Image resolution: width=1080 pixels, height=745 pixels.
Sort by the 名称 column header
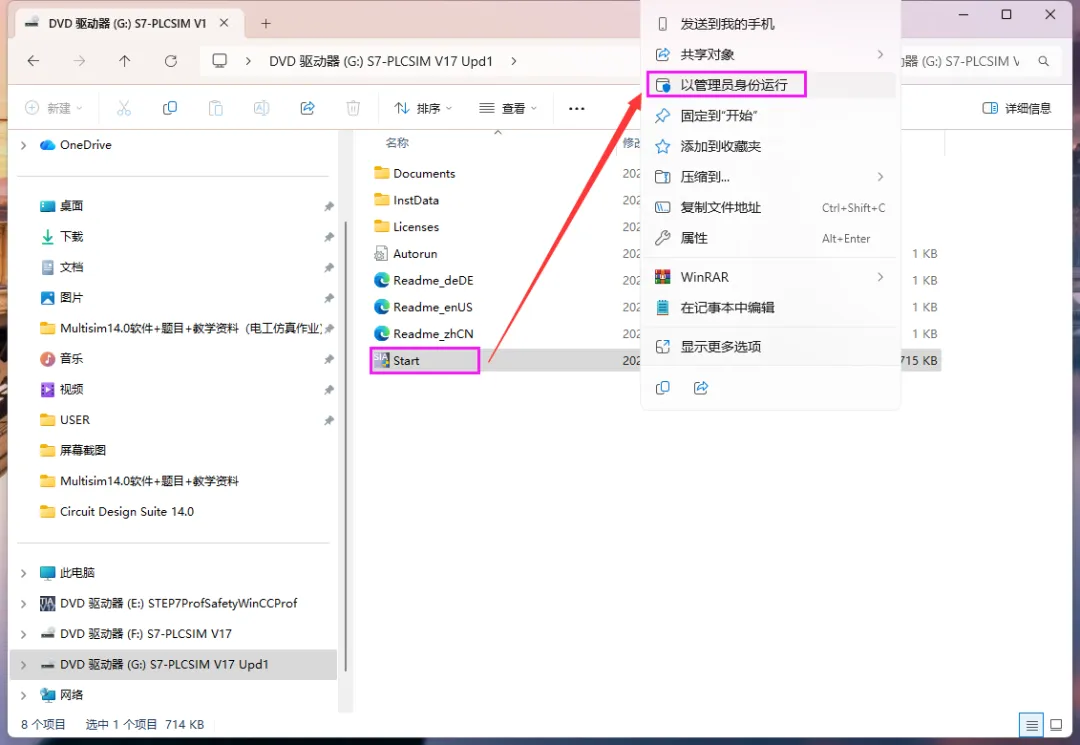pyautogui.click(x=397, y=143)
